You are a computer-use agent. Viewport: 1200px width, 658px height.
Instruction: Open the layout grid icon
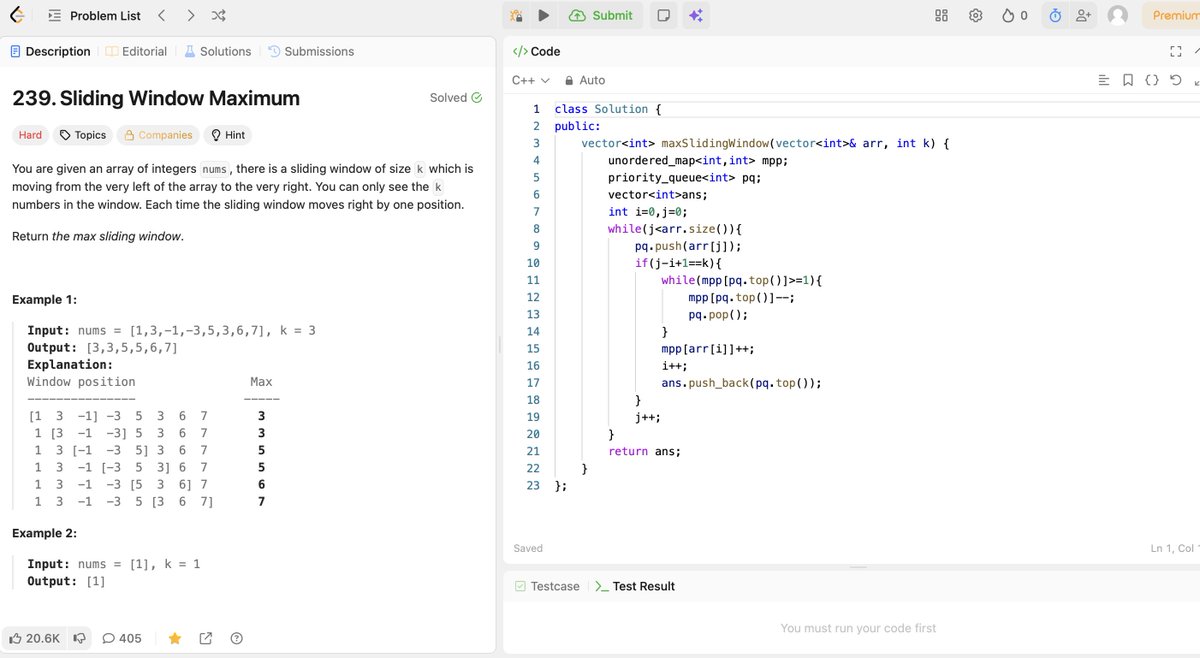941,15
